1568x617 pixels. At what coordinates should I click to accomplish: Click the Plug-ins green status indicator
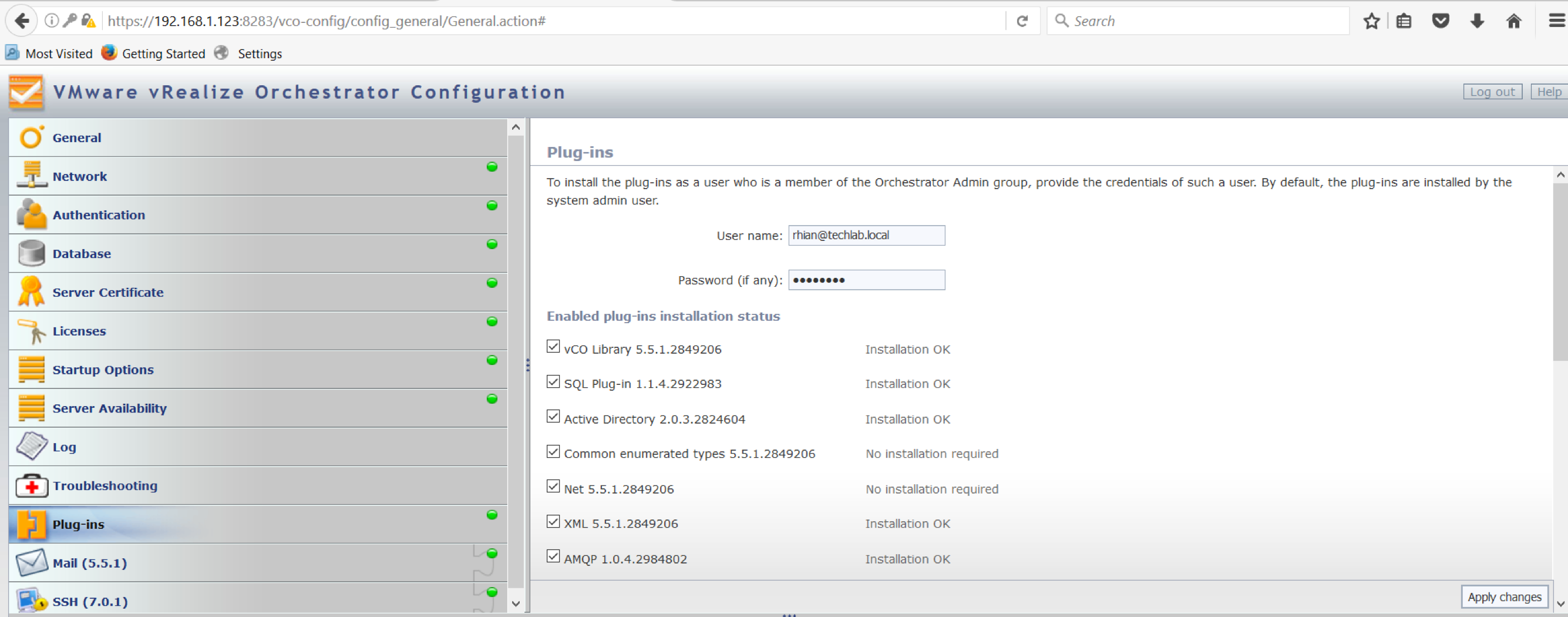[492, 515]
